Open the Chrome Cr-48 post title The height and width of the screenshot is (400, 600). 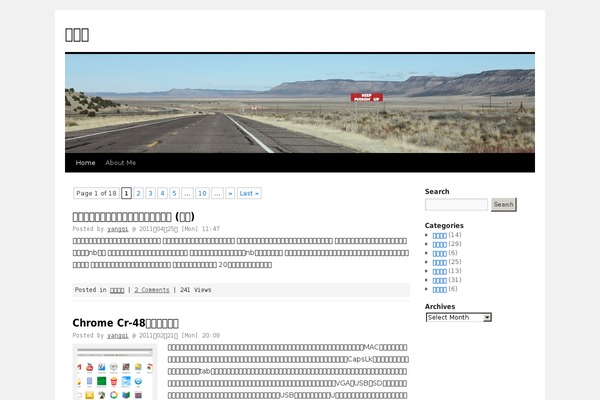[126, 323]
